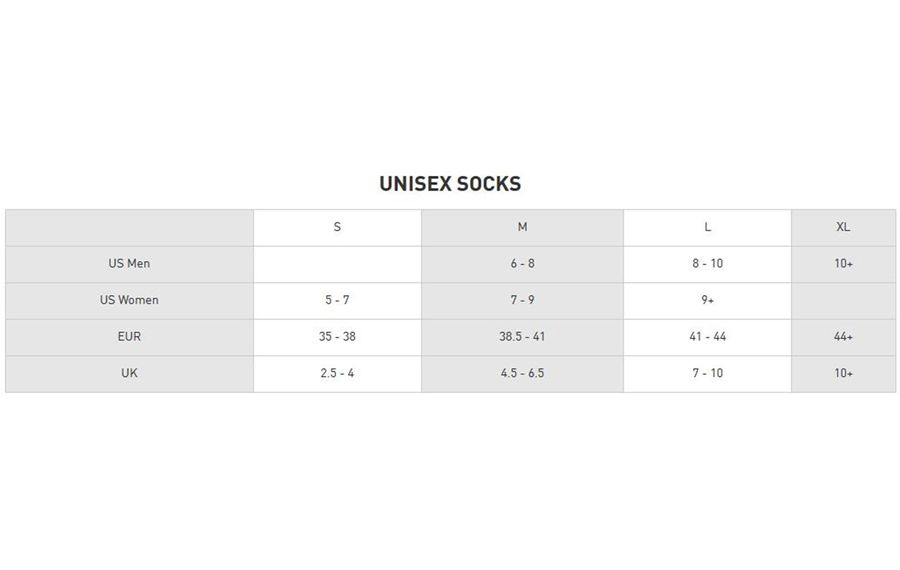
Task: Click the EUR row label
Action: pyautogui.click(x=129, y=337)
